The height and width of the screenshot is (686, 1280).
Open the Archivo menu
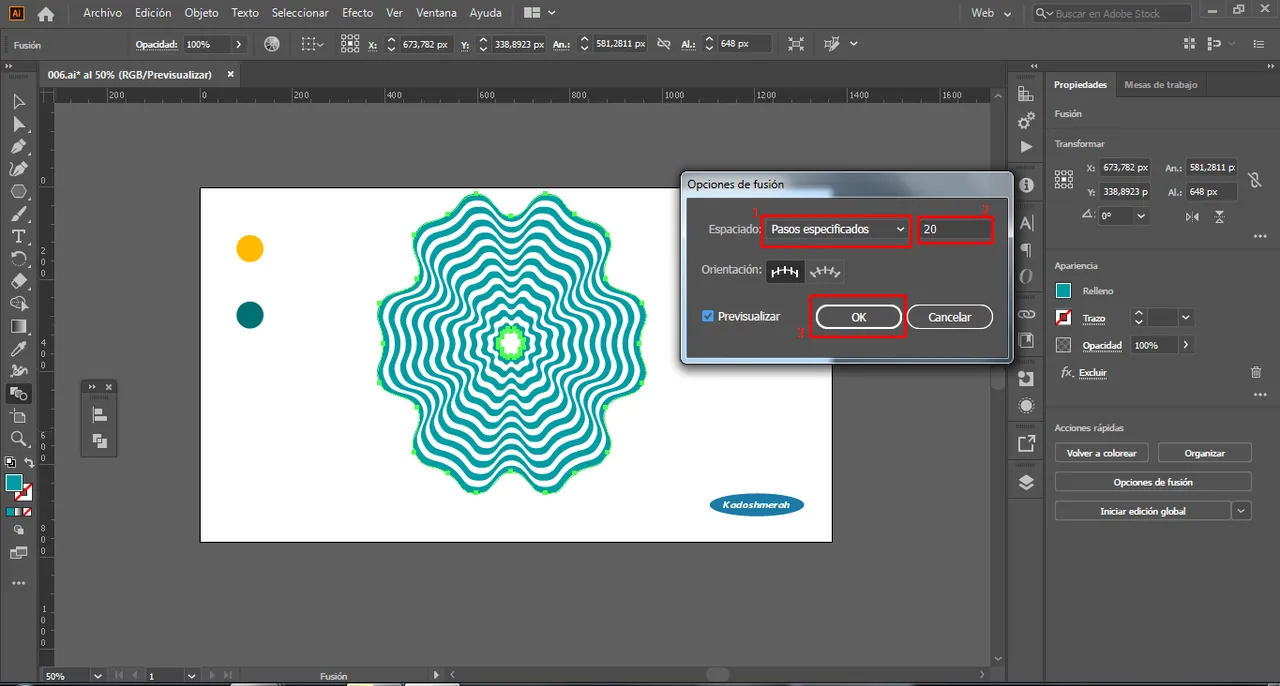pos(103,13)
